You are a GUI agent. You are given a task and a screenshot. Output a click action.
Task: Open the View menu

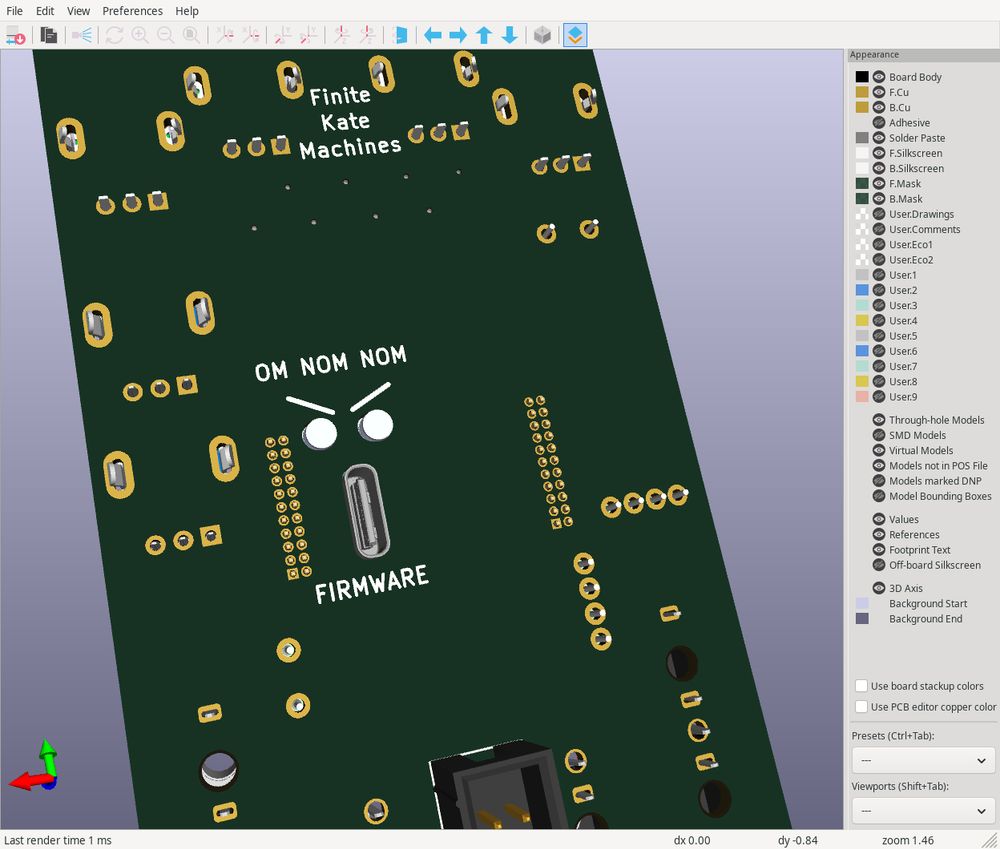pos(78,11)
